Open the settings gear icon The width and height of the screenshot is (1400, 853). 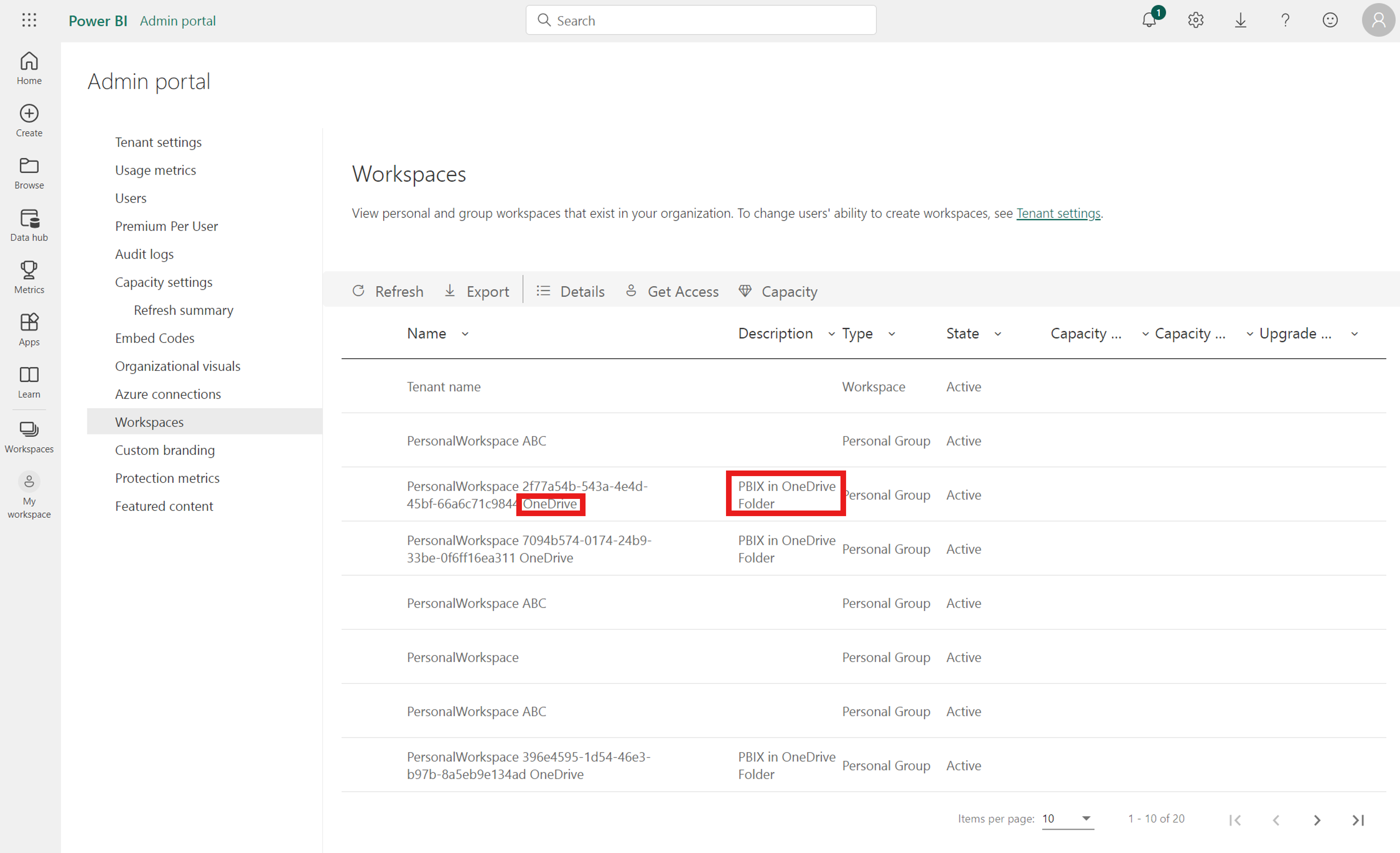[1195, 20]
